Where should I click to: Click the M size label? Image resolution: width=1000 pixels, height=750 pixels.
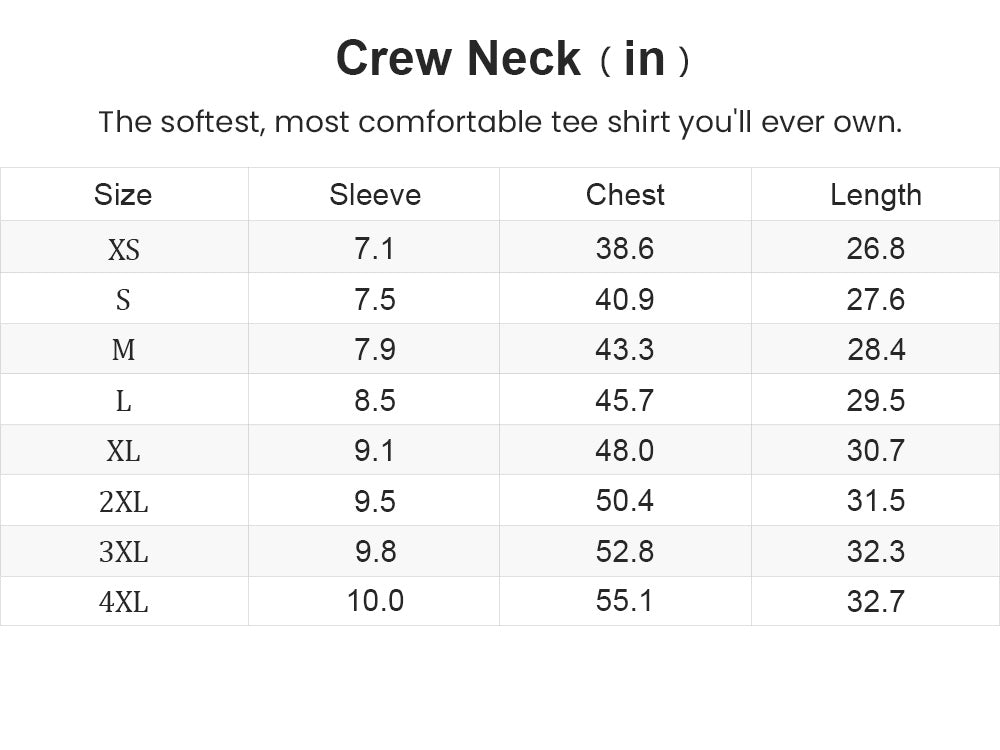(x=124, y=349)
